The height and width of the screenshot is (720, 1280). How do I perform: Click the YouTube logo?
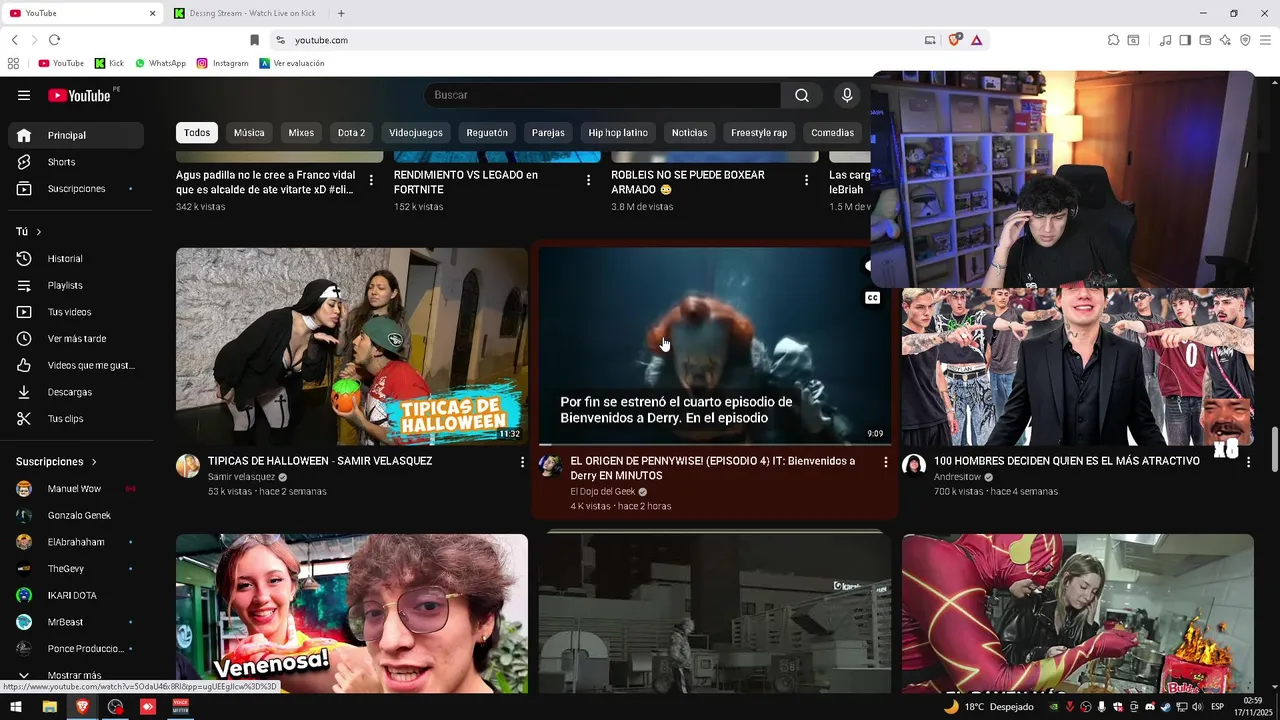tap(79, 95)
